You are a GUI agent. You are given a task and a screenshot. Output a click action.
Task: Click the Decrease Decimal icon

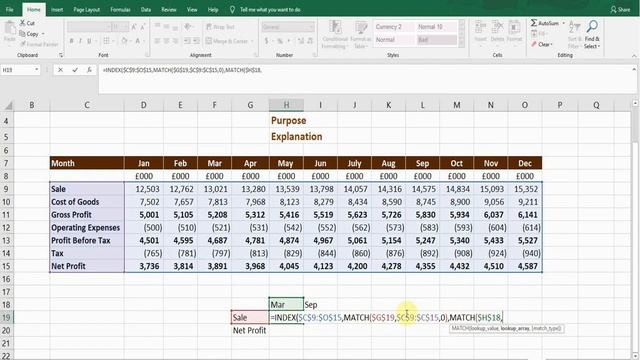(310, 41)
